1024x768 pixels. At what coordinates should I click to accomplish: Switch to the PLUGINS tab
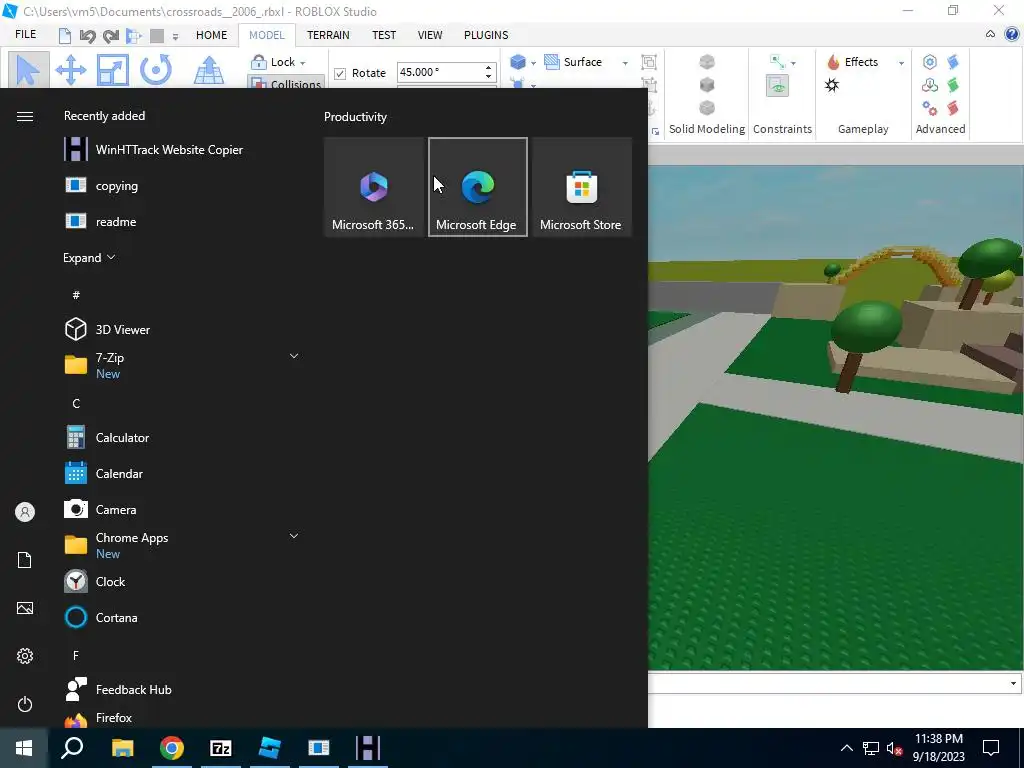click(486, 35)
